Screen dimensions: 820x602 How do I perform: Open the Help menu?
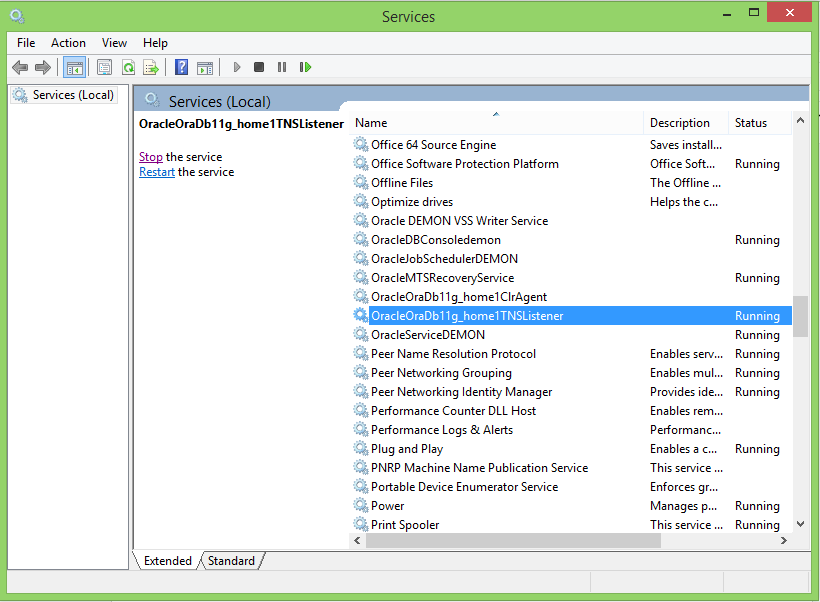click(155, 43)
